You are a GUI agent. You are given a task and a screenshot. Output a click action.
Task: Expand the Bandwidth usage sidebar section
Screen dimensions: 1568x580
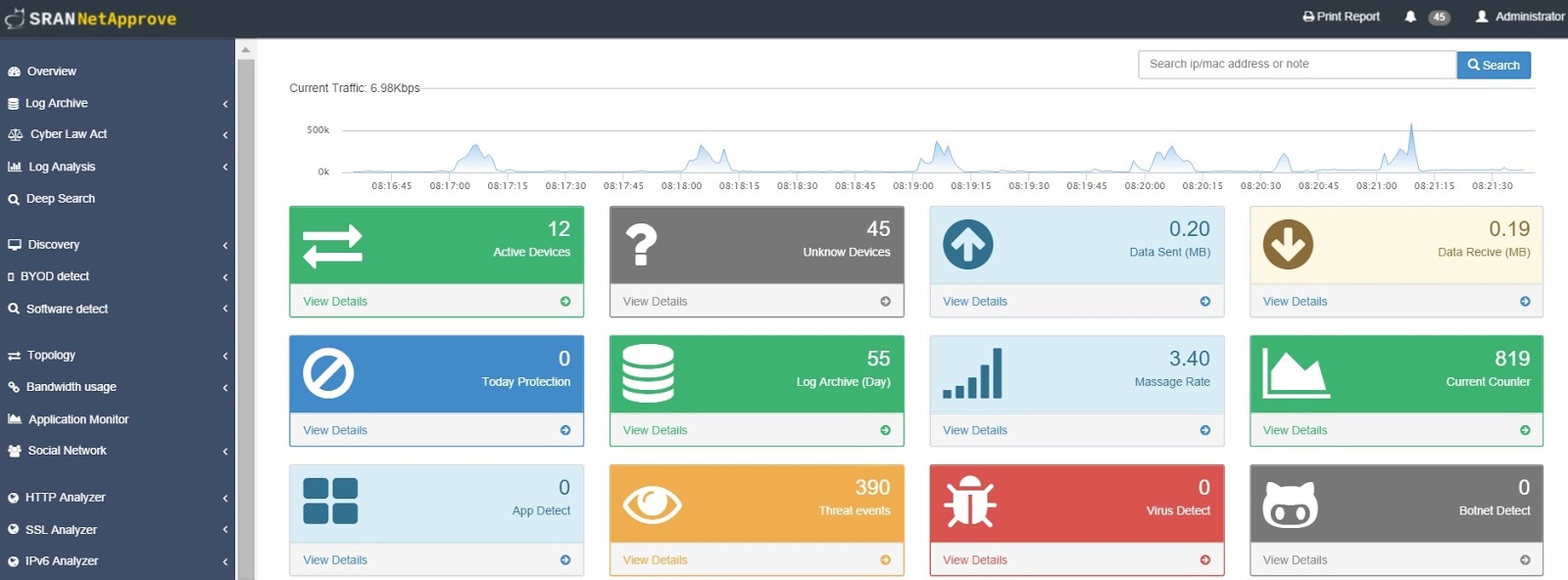(118, 387)
